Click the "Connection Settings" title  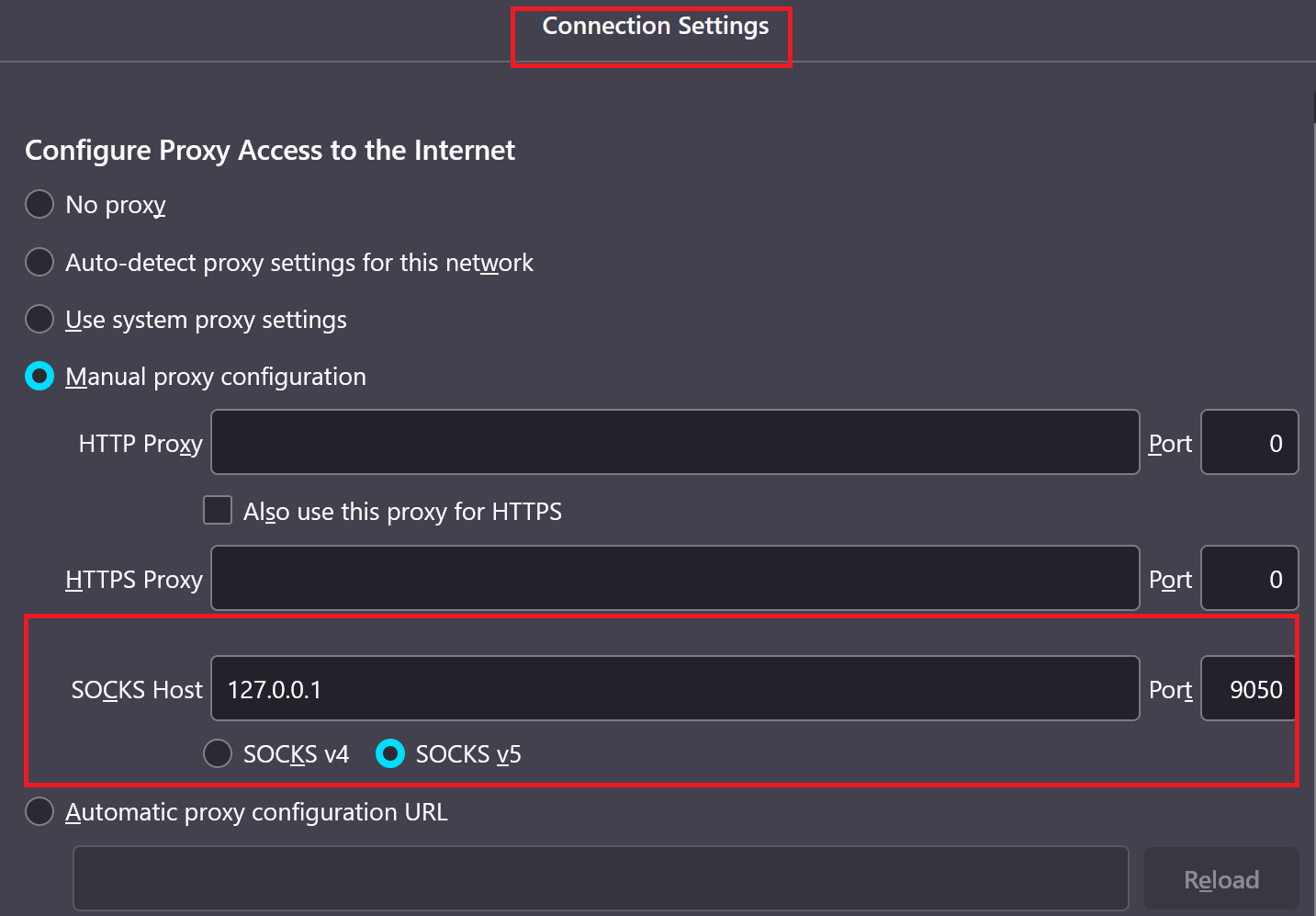pos(654,26)
